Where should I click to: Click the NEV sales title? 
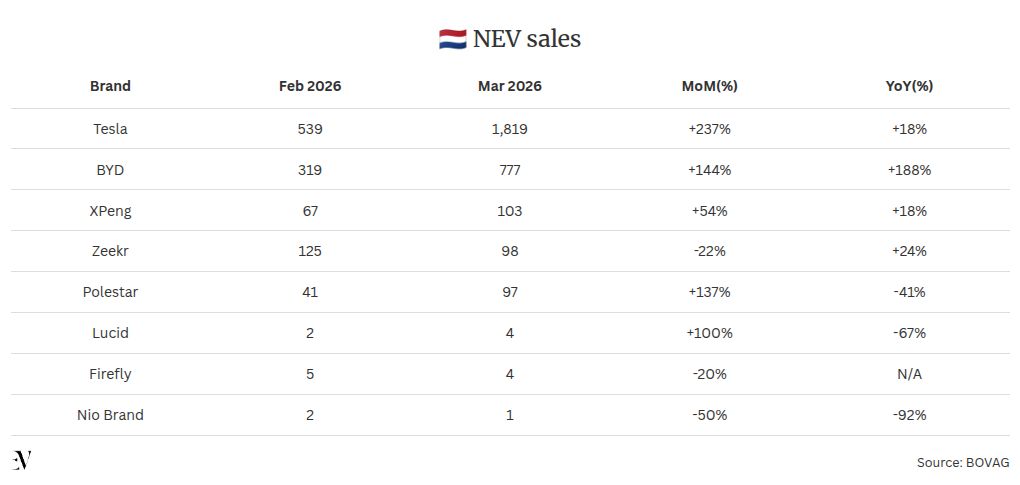click(x=526, y=39)
